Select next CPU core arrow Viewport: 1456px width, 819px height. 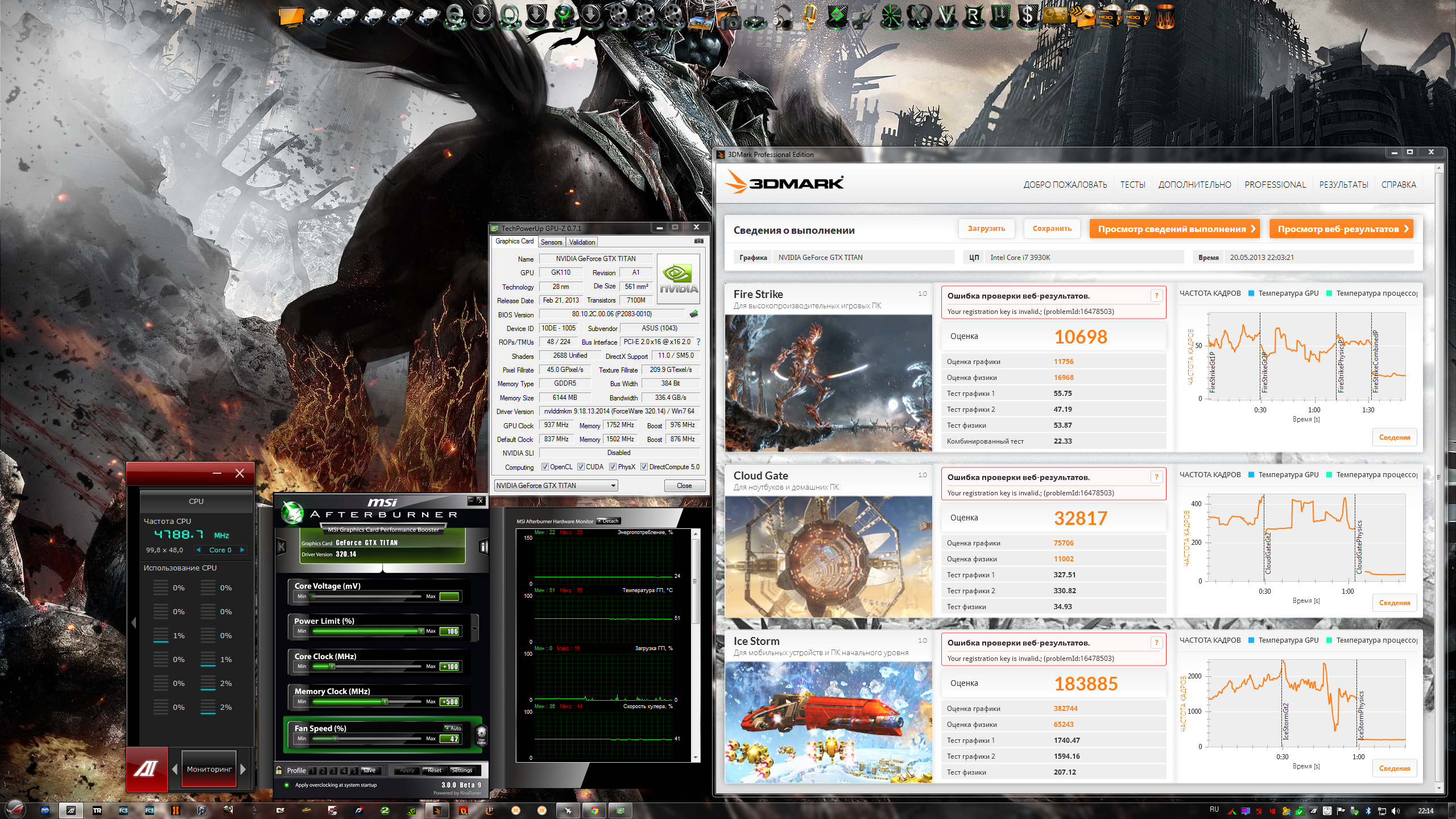242,550
